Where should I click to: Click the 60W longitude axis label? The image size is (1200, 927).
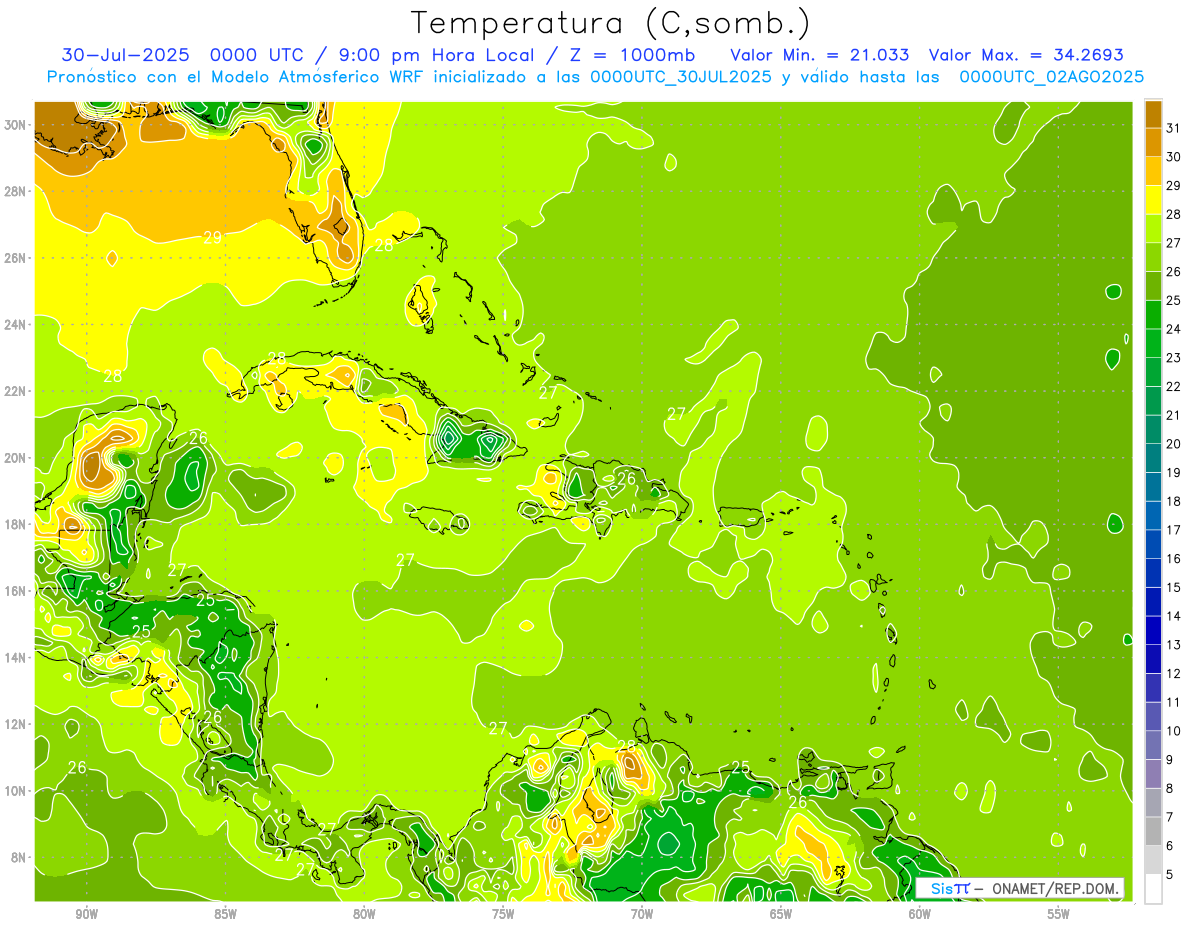tap(920, 914)
